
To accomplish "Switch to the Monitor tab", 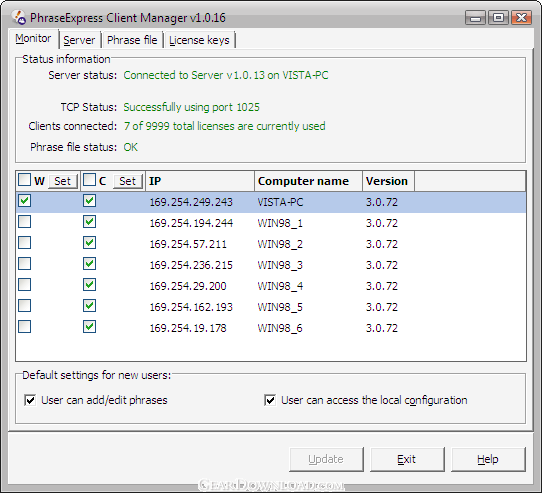I will pyautogui.click(x=33, y=38).
